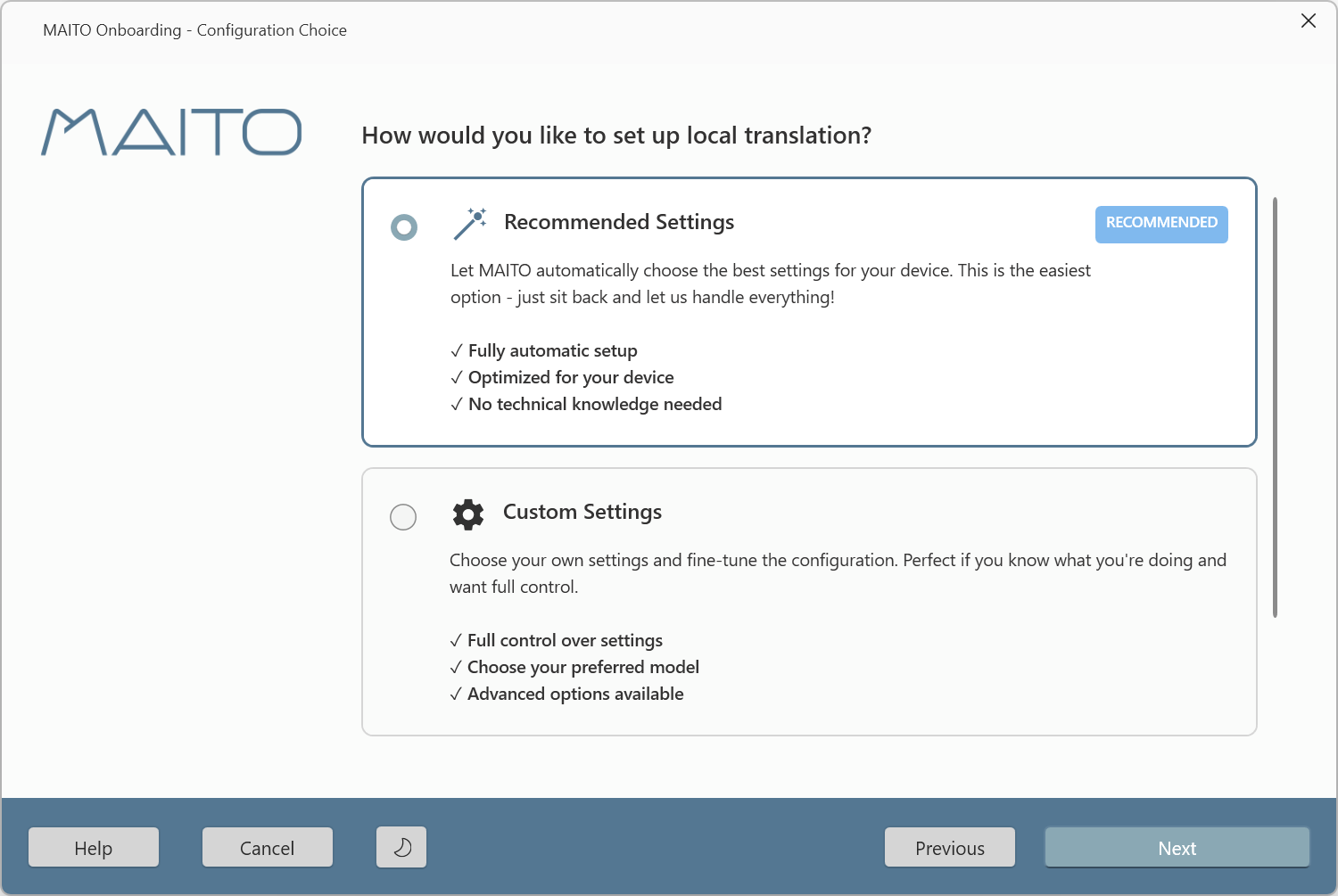Click "Advanced options available" text
Screen dimensions: 1338x896
point(575,694)
